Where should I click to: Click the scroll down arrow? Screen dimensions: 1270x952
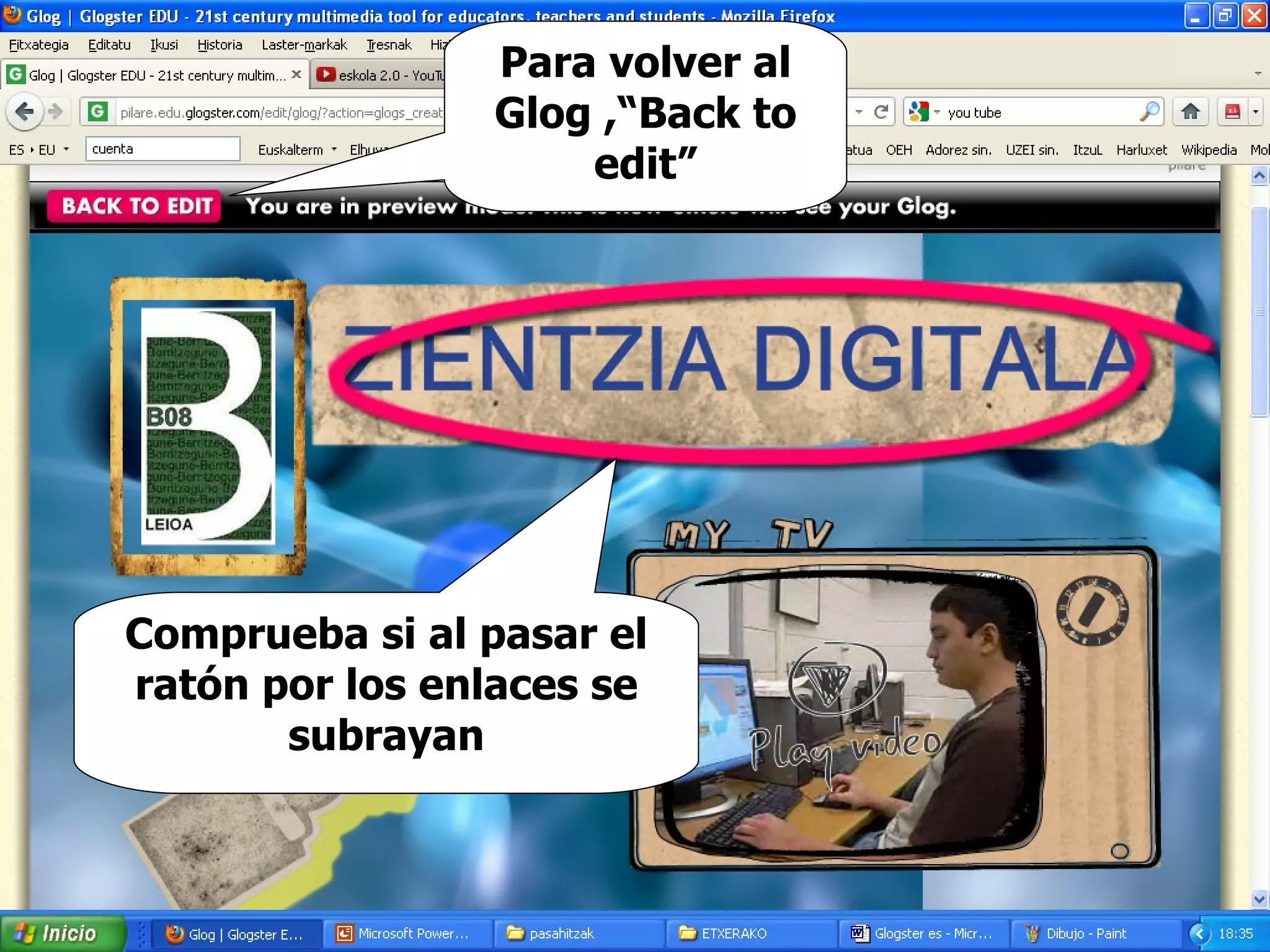tap(1259, 899)
